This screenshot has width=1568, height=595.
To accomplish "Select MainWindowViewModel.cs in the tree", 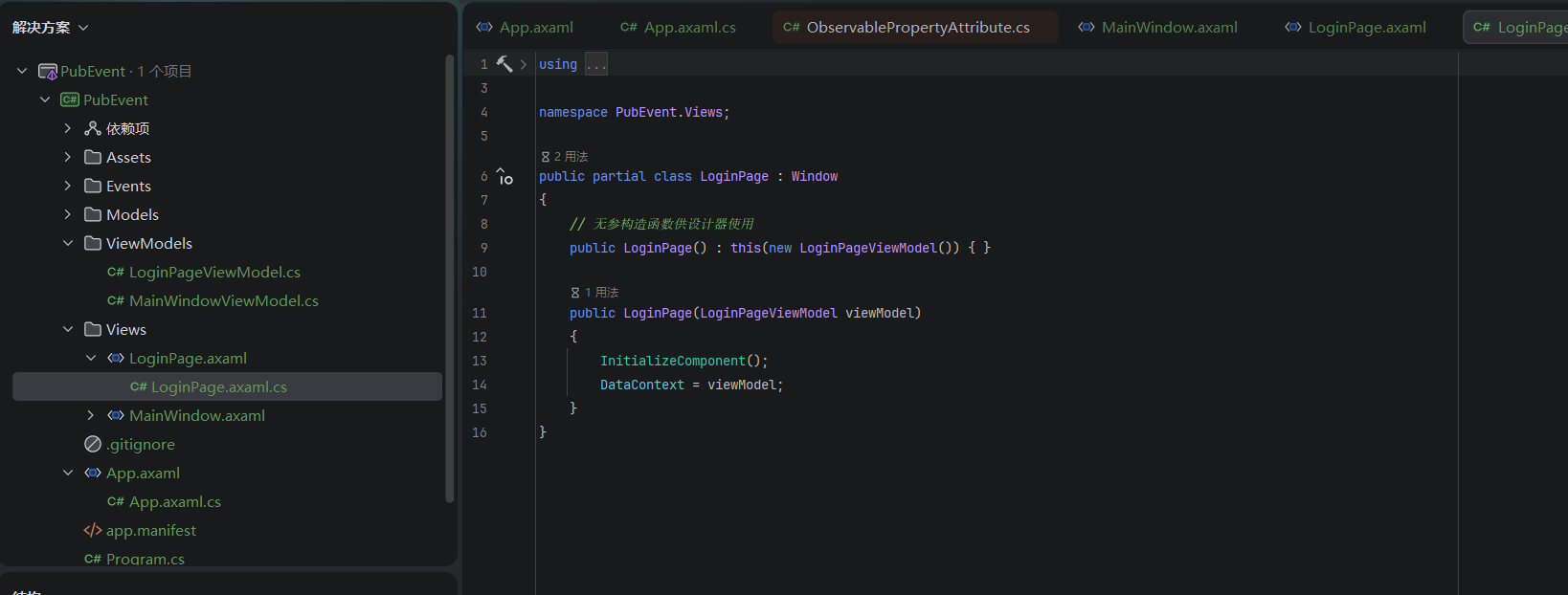I will click(x=224, y=300).
